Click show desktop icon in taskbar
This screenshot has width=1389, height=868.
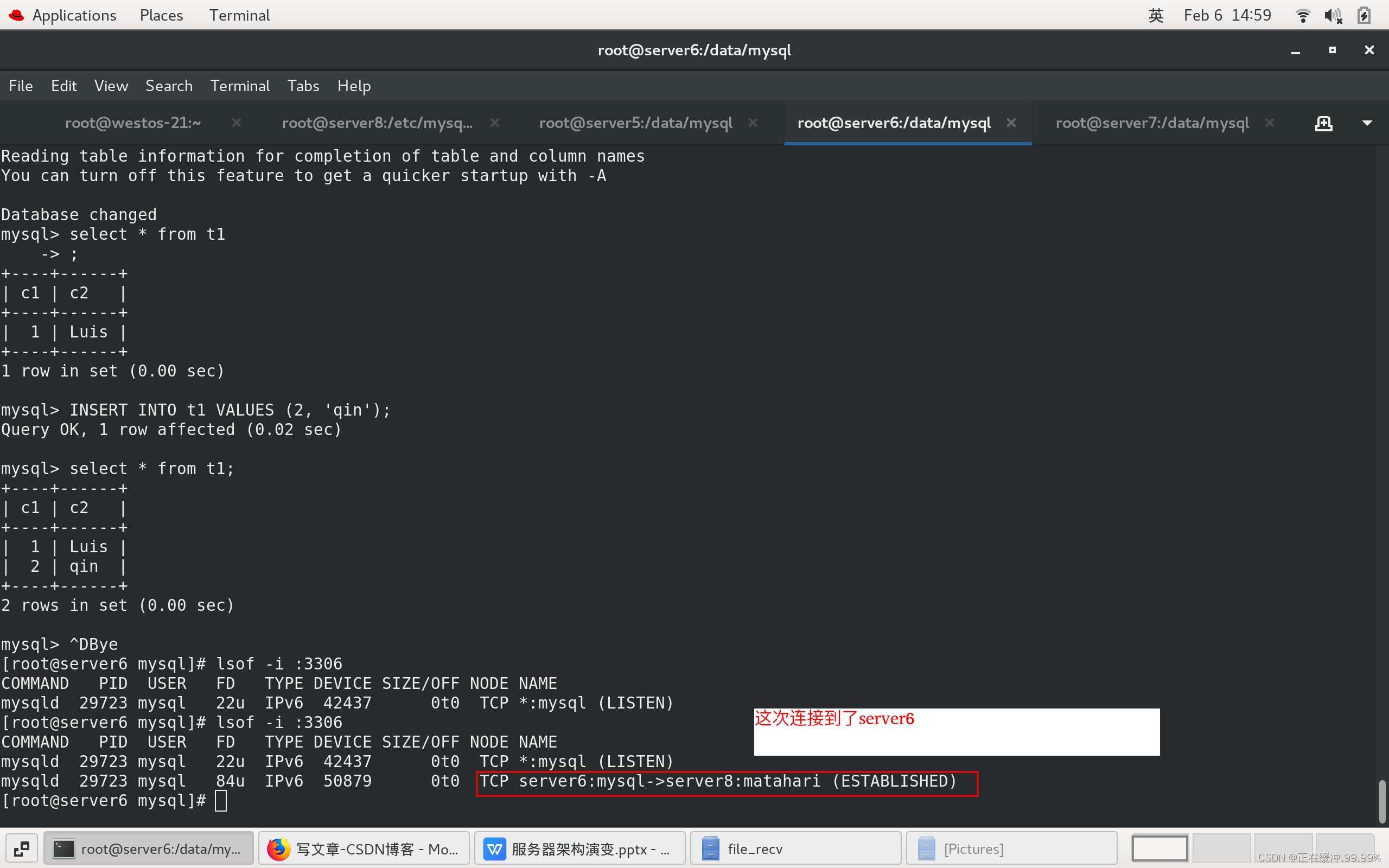pyautogui.click(x=22, y=848)
